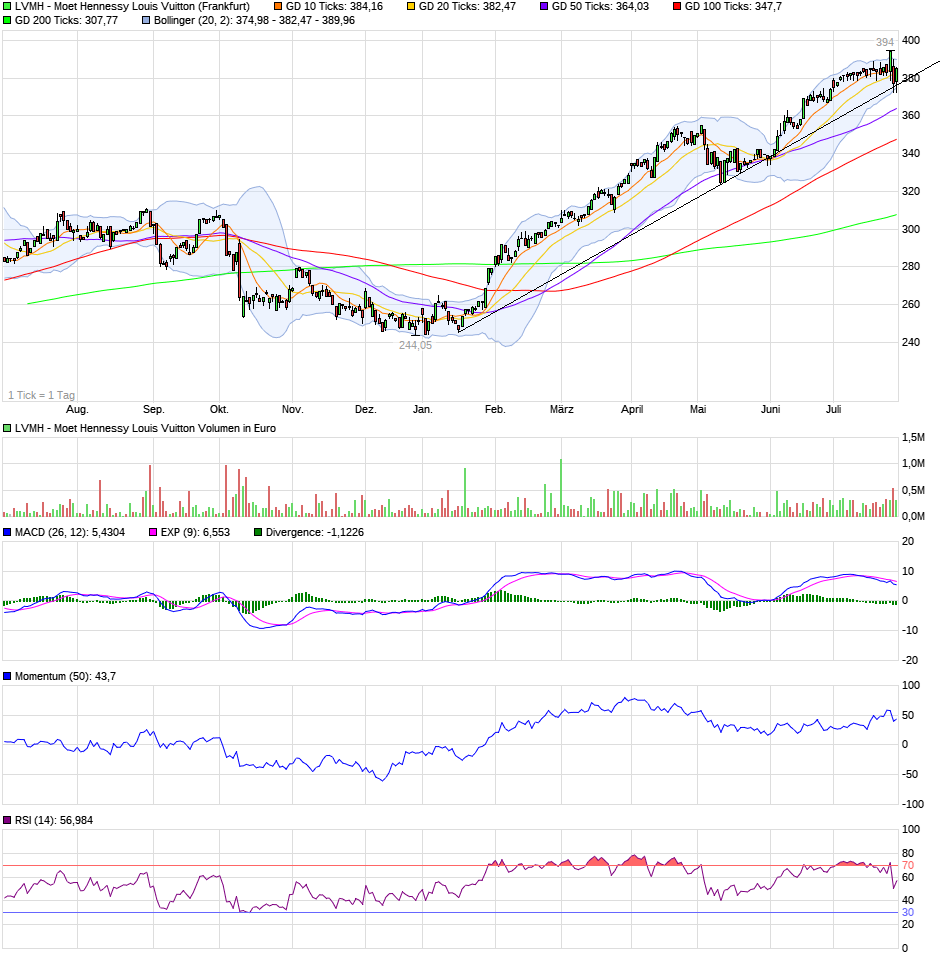Click the Dez. month axis label
940x958 pixels.
[365, 409]
